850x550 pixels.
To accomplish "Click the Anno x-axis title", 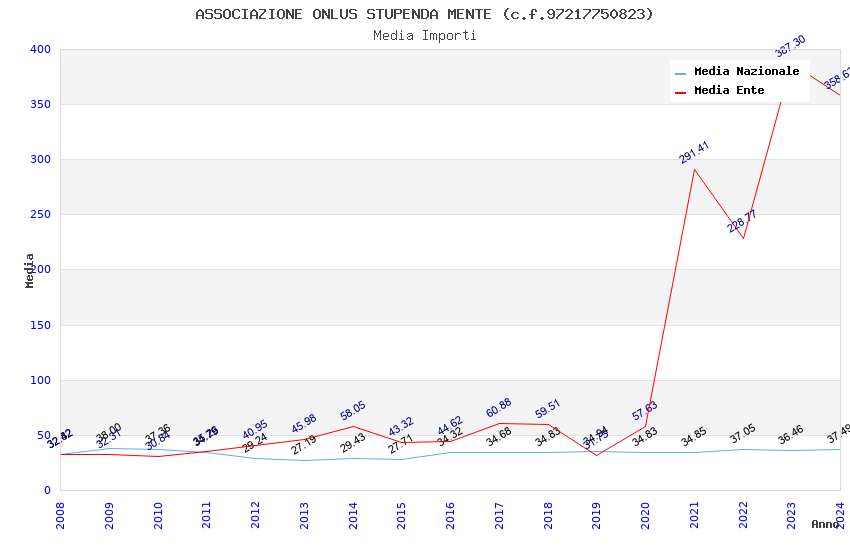I will pyautogui.click(x=825, y=524).
